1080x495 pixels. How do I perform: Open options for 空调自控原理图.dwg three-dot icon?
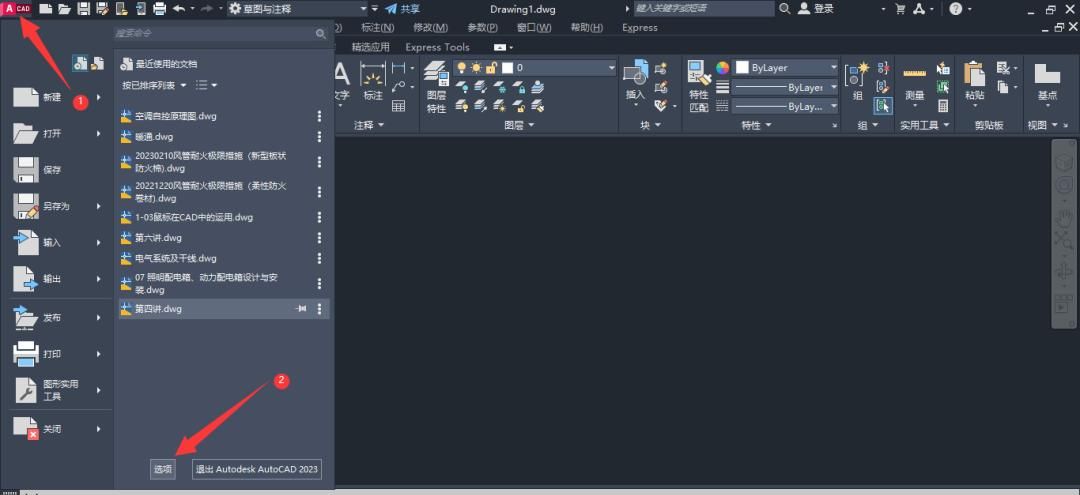pos(319,116)
